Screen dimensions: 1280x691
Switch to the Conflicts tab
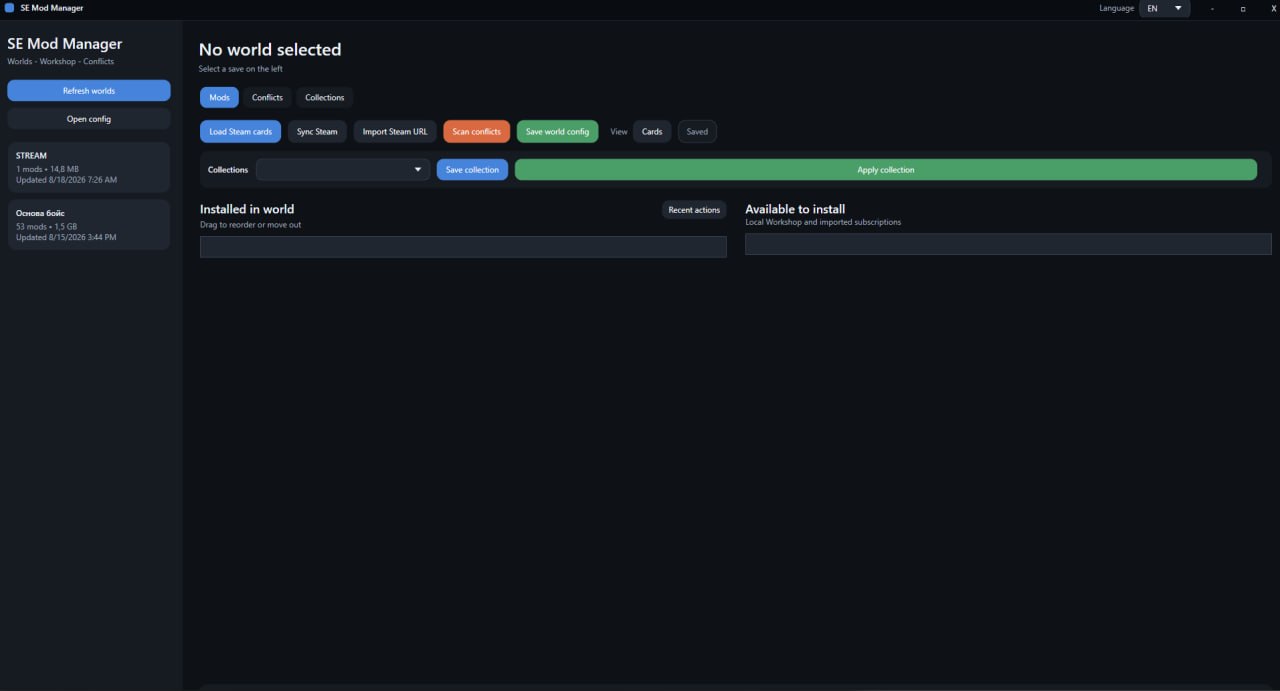[x=267, y=97]
